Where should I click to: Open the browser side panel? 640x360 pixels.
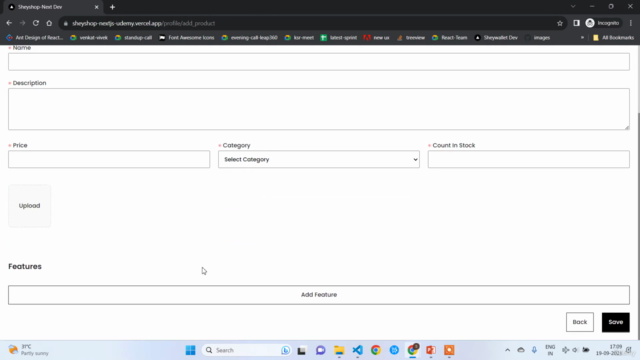click(576, 23)
